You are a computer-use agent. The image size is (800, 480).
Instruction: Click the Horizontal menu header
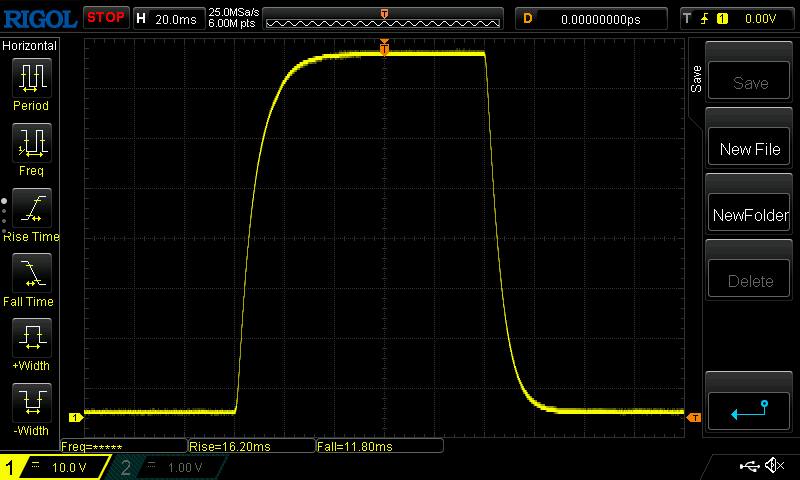[x=30, y=45]
